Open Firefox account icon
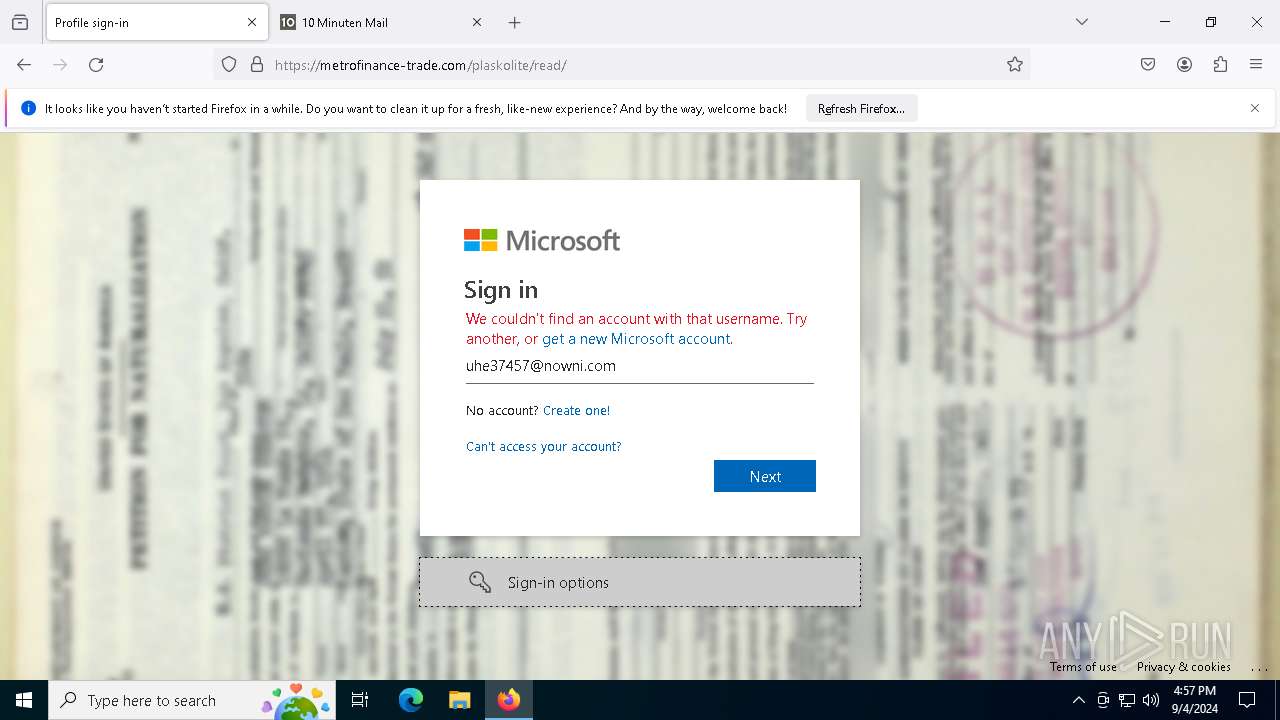This screenshot has width=1280, height=720. coord(1184,65)
